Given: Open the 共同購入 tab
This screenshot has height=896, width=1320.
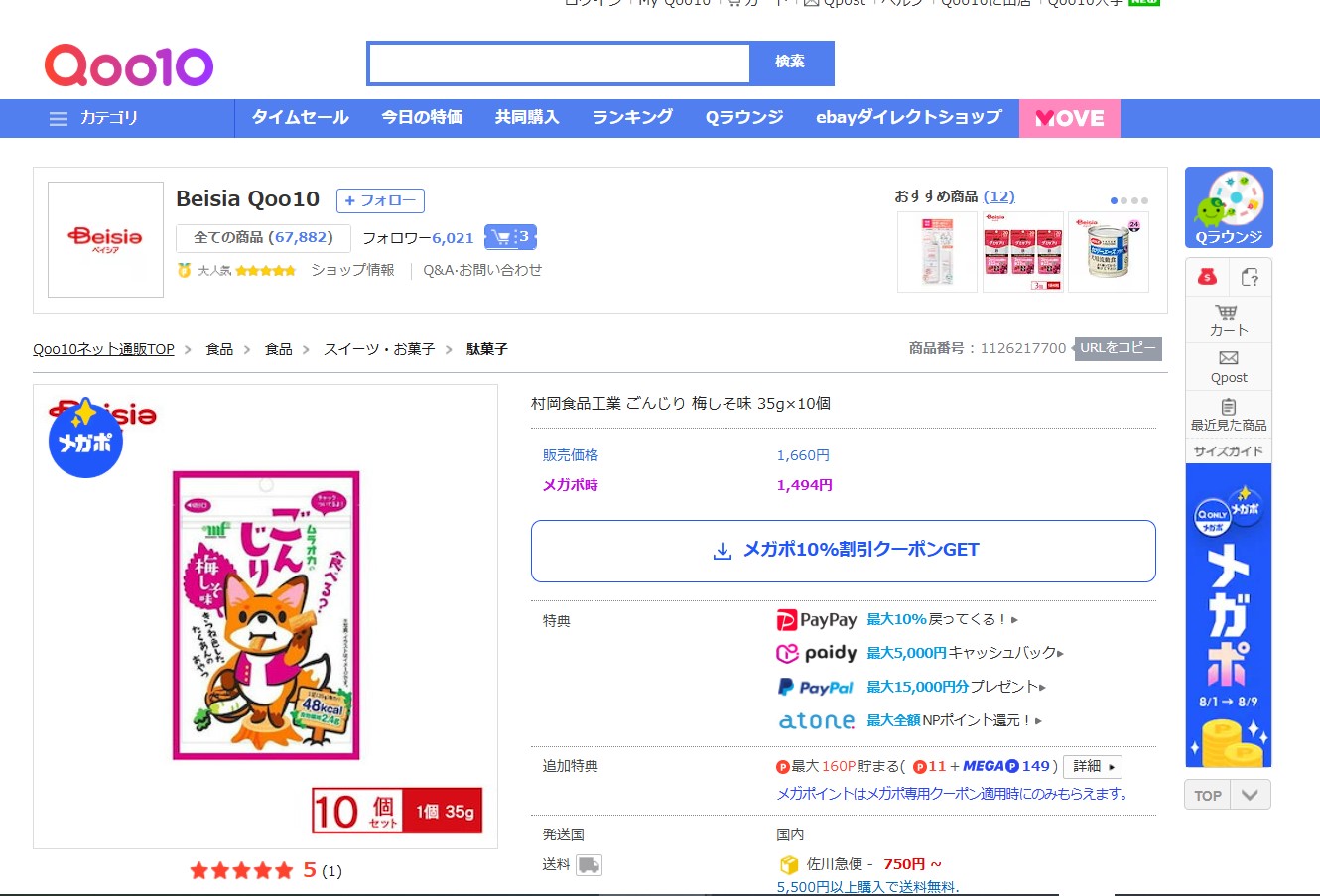Looking at the screenshot, I should [527, 118].
